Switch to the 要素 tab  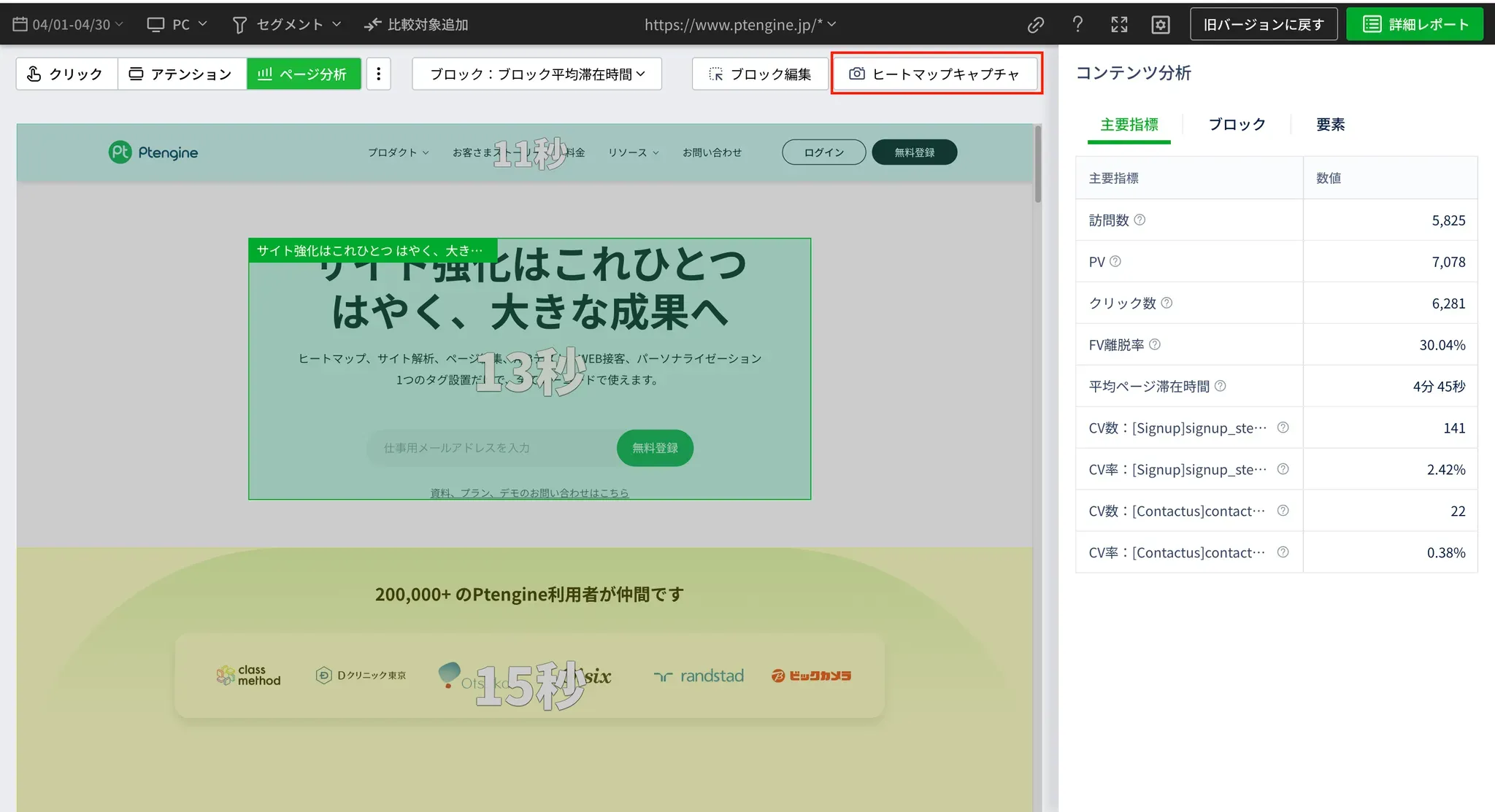(1330, 124)
